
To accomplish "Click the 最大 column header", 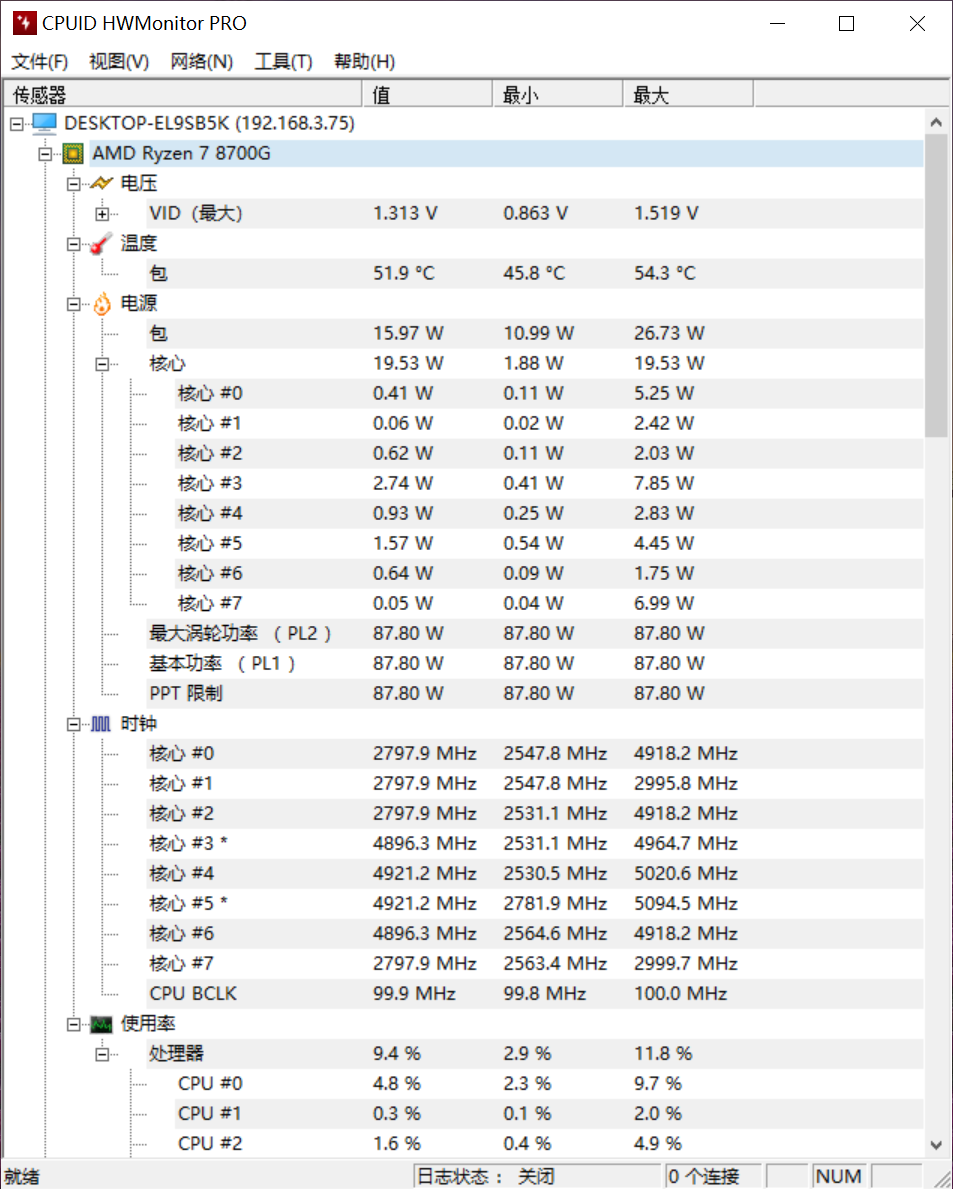I will [688, 95].
